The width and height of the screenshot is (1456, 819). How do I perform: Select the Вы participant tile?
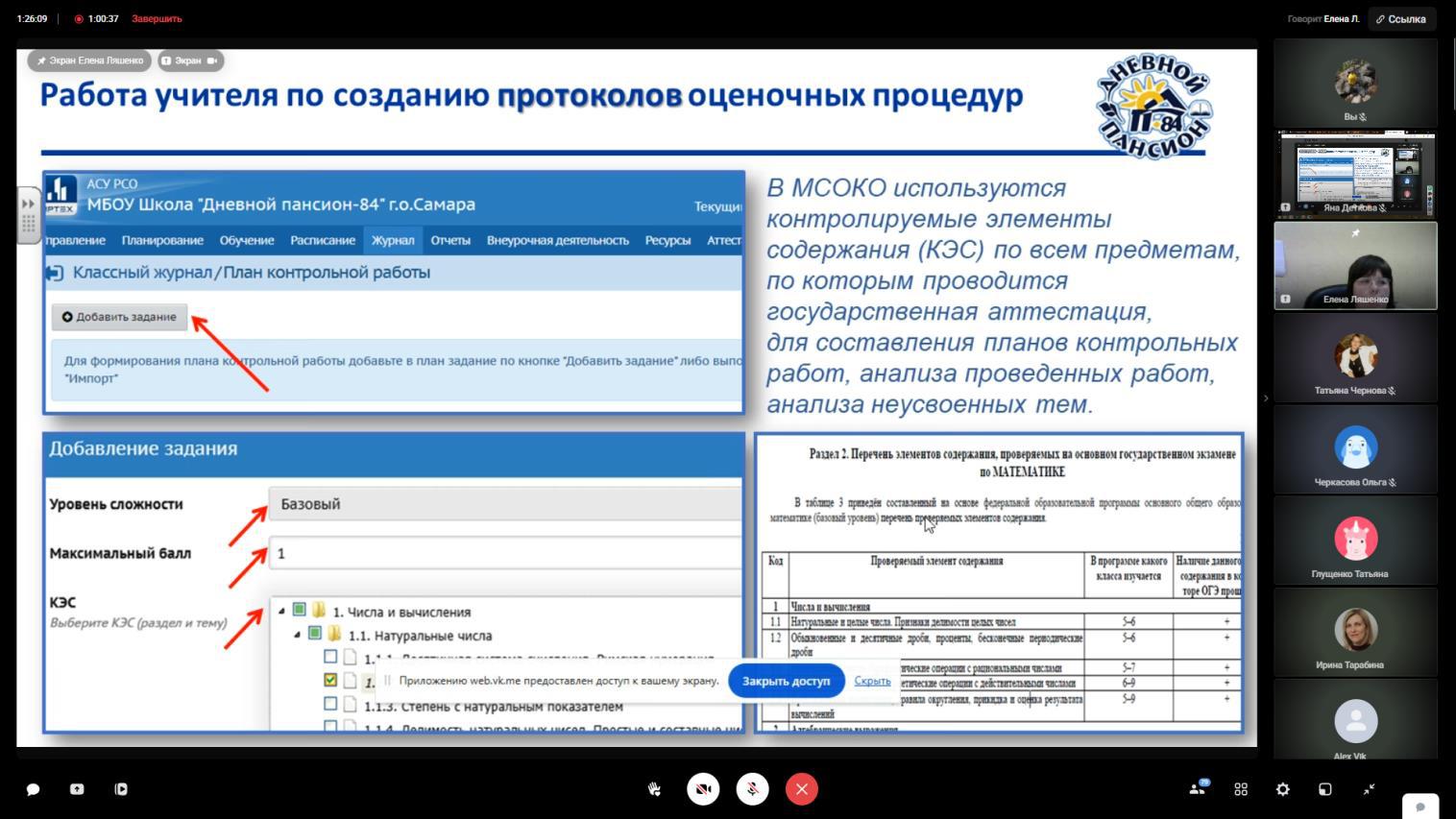(x=1355, y=84)
